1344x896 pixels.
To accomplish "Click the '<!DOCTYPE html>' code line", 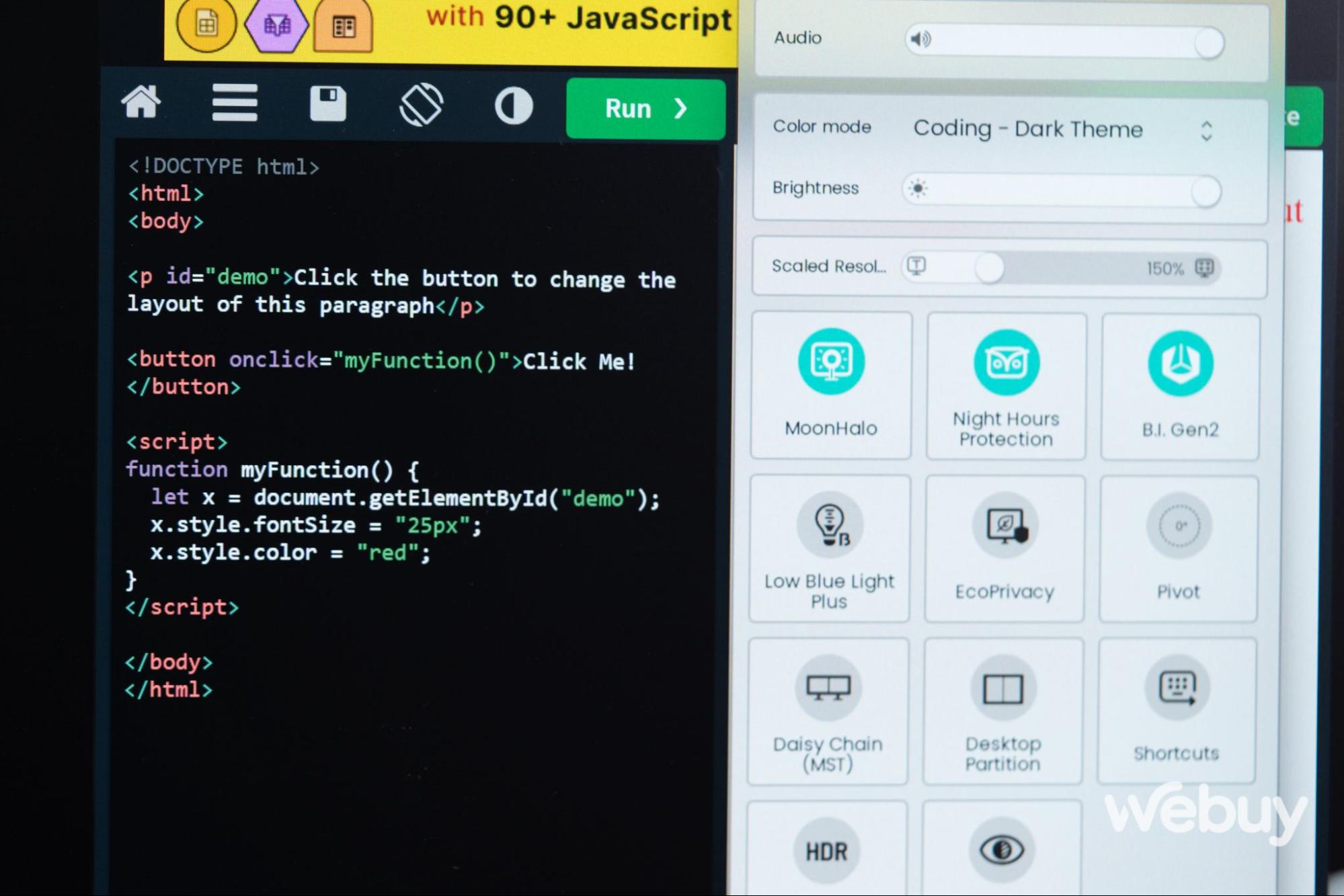I will pyautogui.click(x=224, y=166).
